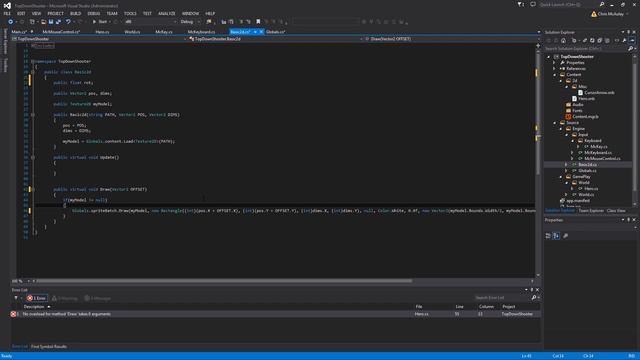640x360 pixels.
Task: Collapse the Source folder in Solution Explorer
Action: coord(554,122)
